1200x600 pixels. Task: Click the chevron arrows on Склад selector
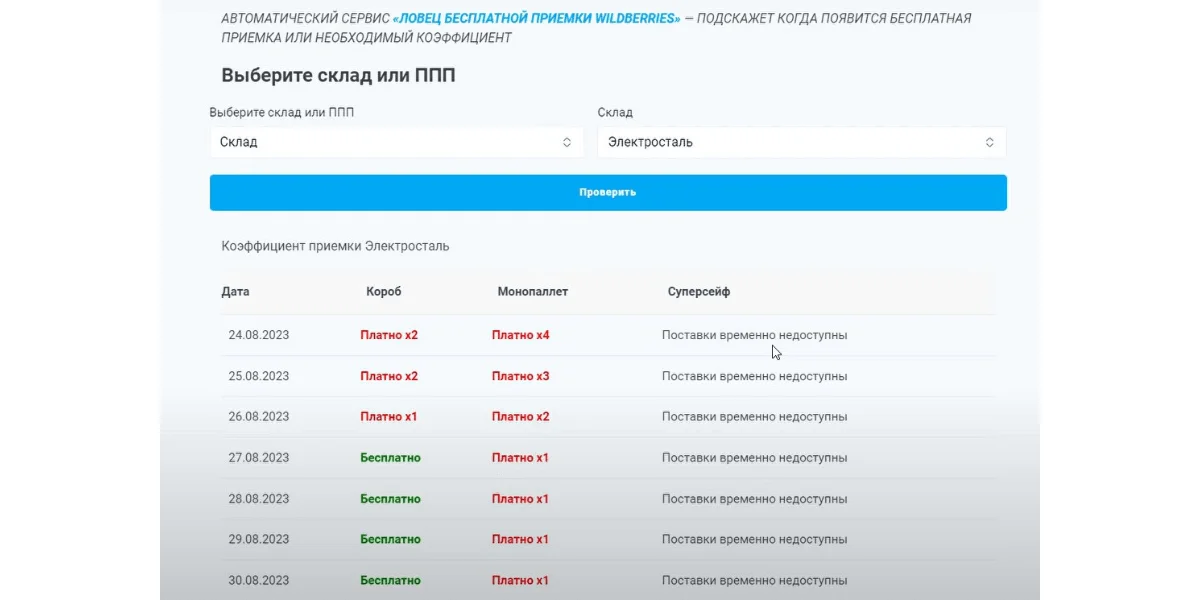click(x=566, y=142)
